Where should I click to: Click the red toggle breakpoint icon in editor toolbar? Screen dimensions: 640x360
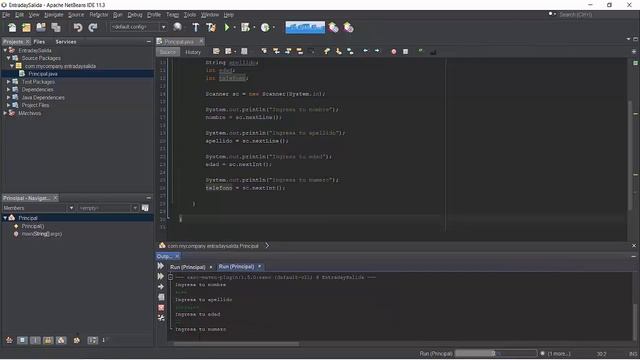point(394,52)
